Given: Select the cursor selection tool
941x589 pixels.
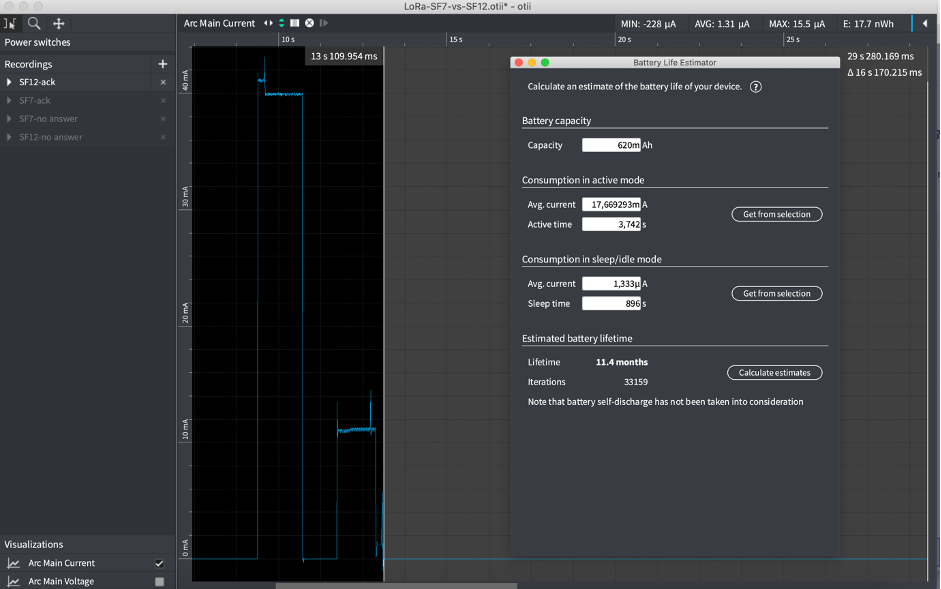Looking at the screenshot, I should click(10, 23).
